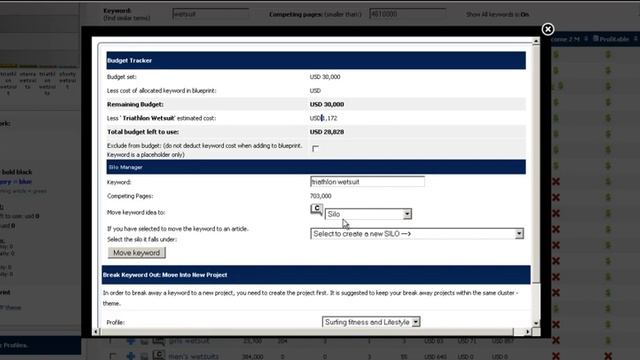Click the dialog's scroll down arrow
Image resolution: width=640 pixels, height=360 pixels.
coord(536,323)
